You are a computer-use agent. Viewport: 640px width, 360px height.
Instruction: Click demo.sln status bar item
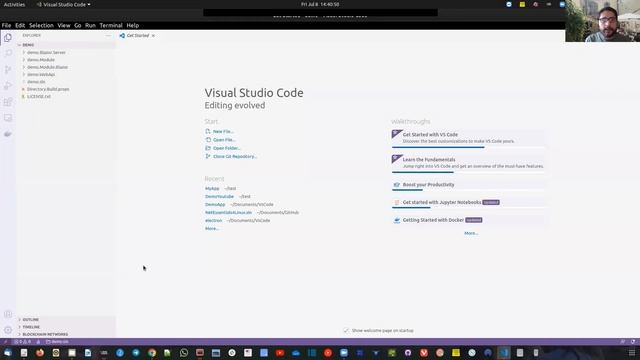tap(57, 342)
